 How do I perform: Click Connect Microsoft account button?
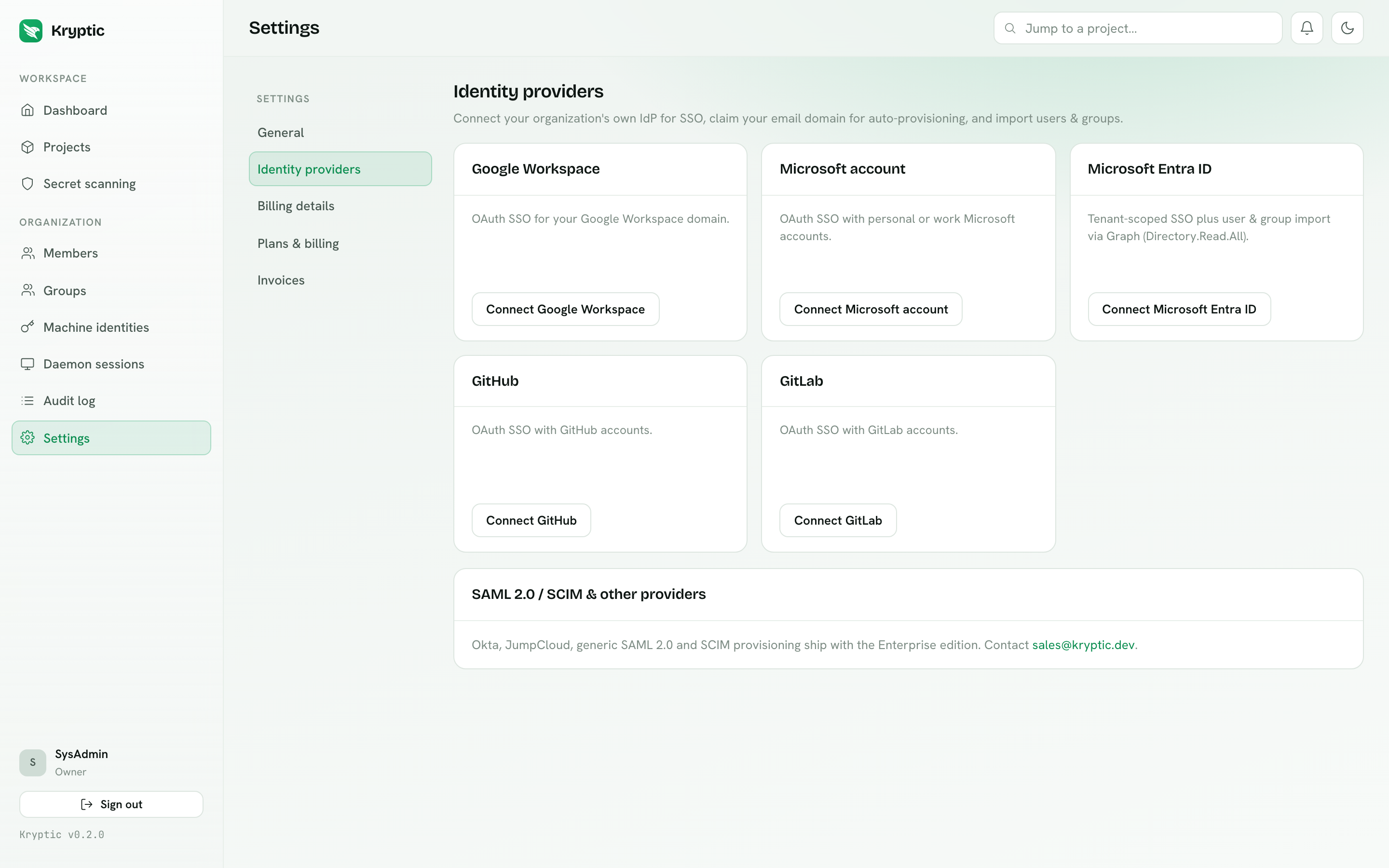pos(871,310)
